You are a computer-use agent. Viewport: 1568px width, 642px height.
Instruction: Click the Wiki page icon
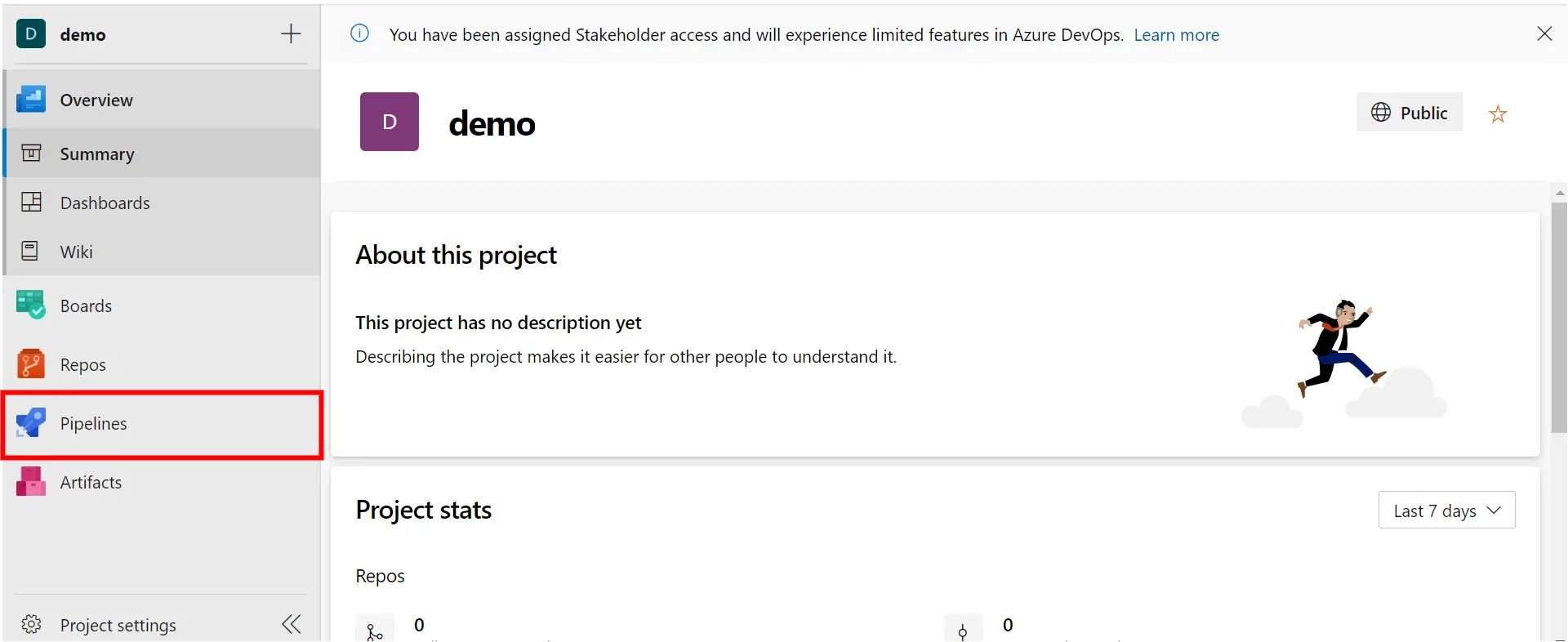tap(30, 251)
